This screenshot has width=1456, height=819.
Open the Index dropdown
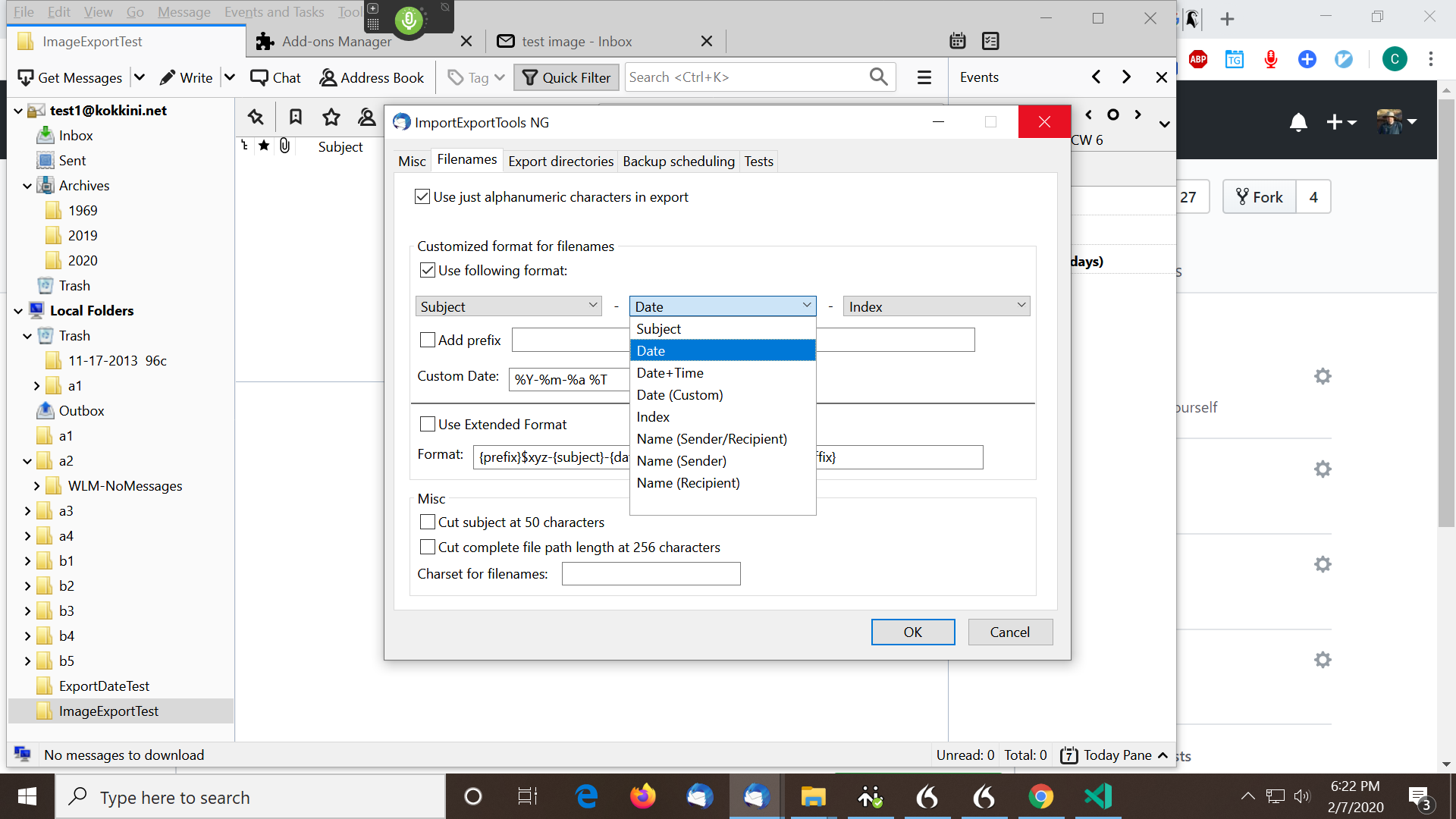point(936,306)
